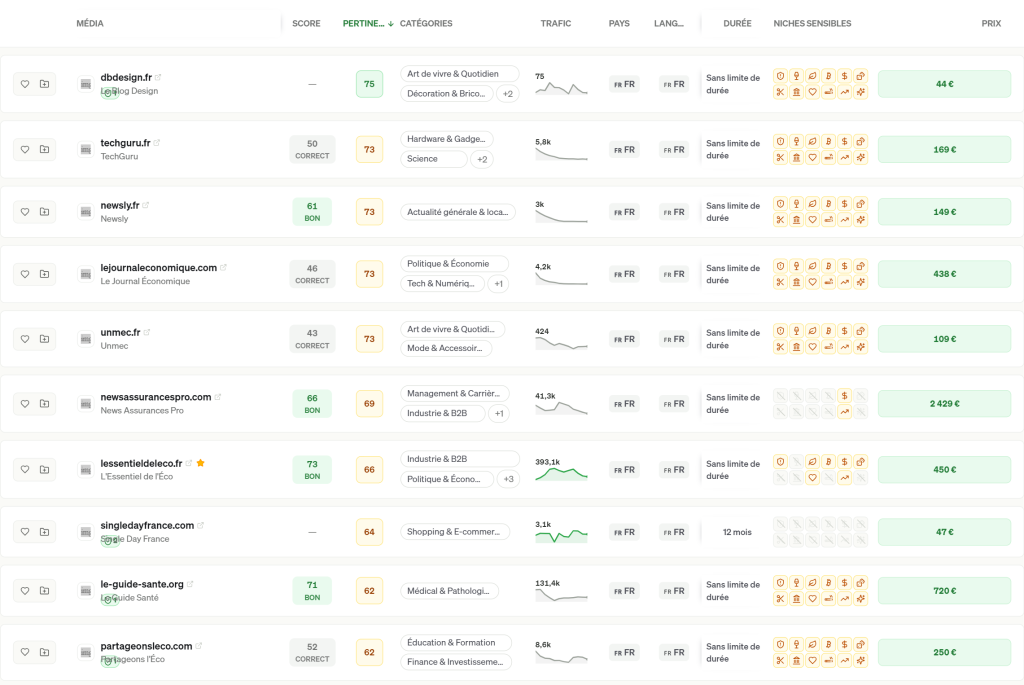Click the 44 € price button
This screenshot has width=1024, height=685.
click(944, 84)
